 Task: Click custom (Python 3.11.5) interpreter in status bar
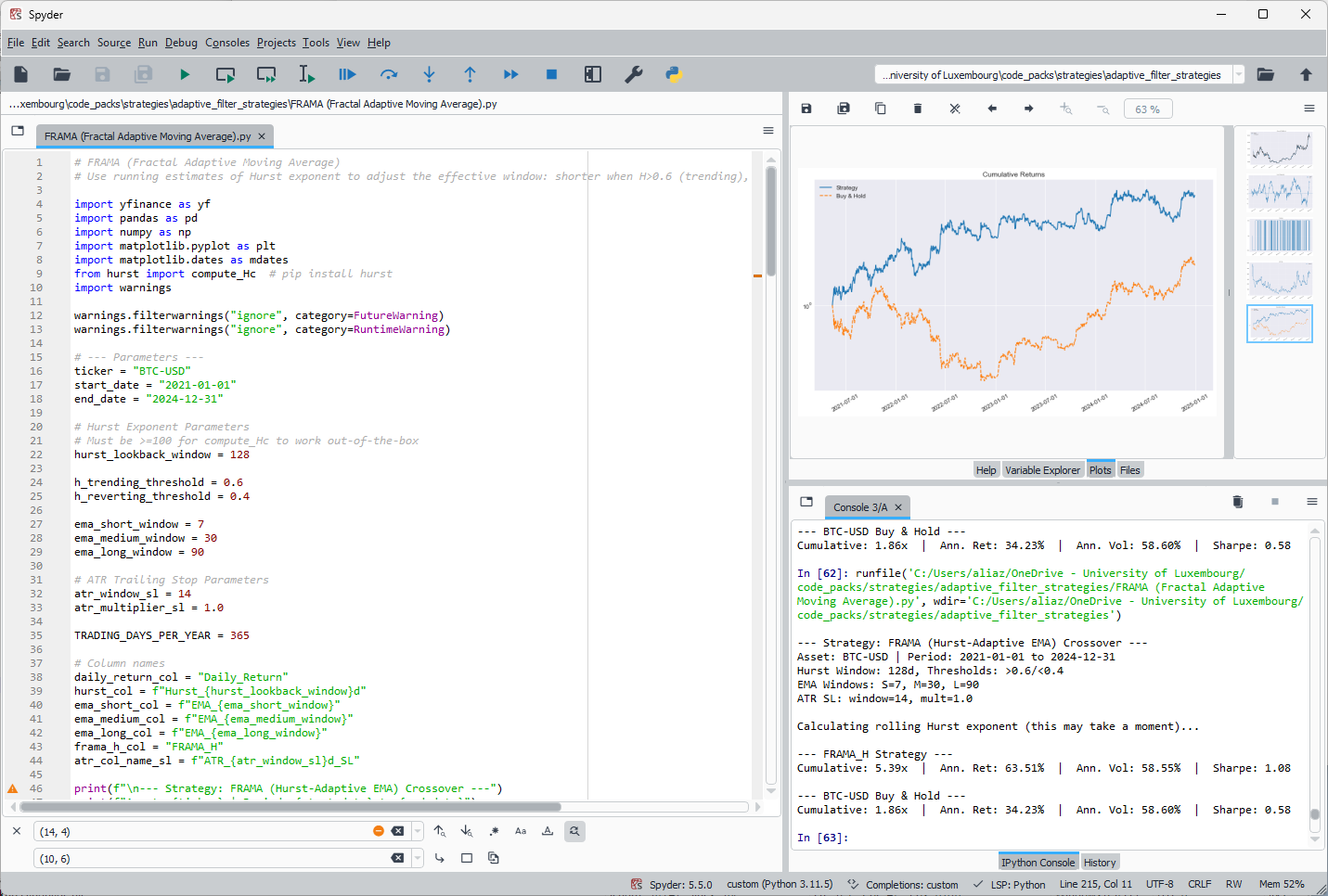[780, 884]
